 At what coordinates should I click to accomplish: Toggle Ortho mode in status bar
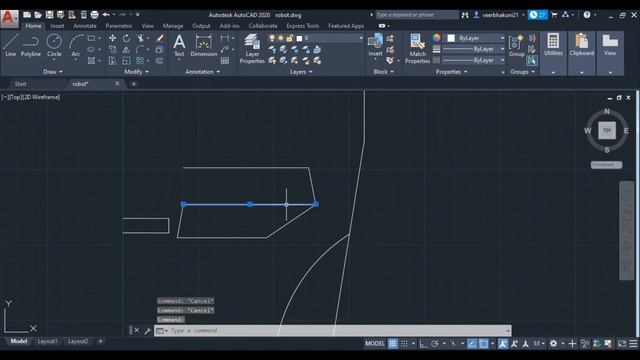(423, 344)
